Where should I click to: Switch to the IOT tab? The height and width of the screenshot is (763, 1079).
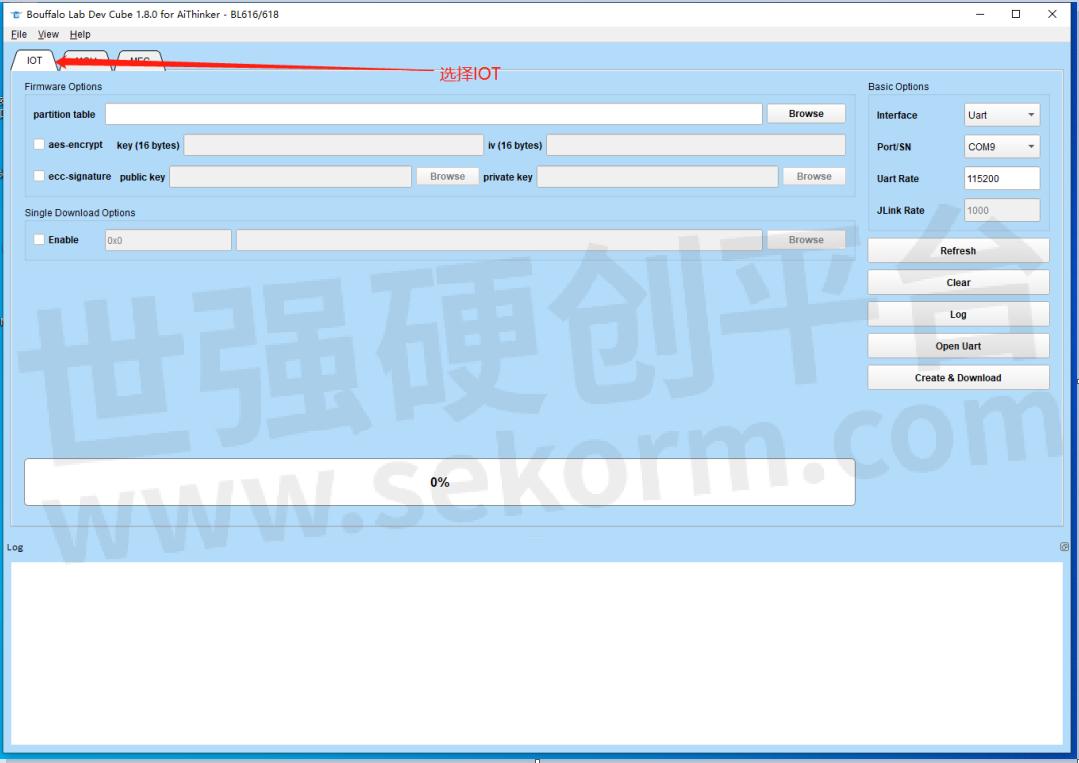click(33, 59)
